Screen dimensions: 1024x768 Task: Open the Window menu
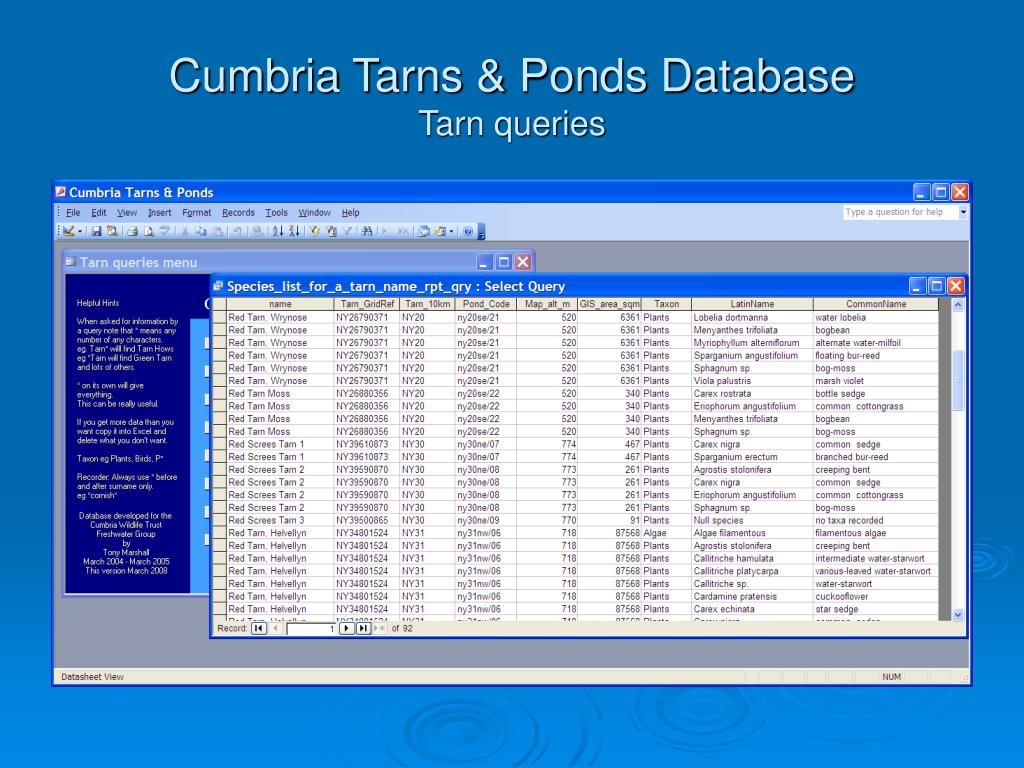pyautogui.click(x=315, y=213)
